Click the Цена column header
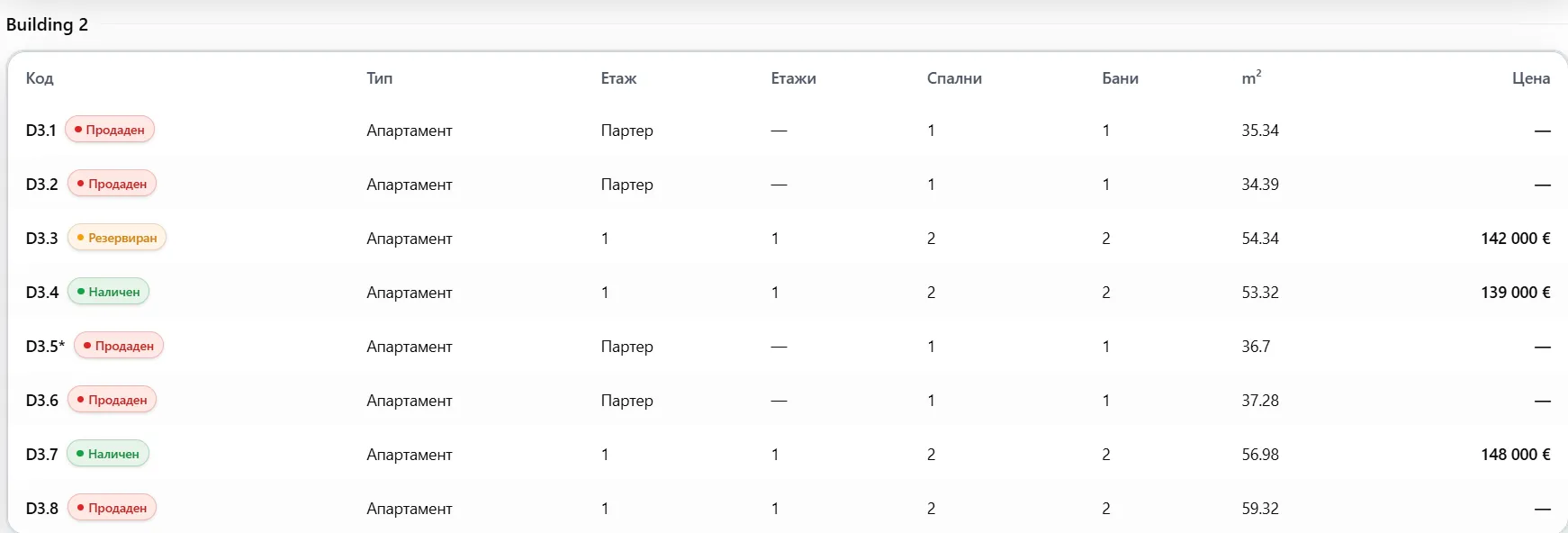The height and width of the screenshot is (533, 1568). (1531, 78)
